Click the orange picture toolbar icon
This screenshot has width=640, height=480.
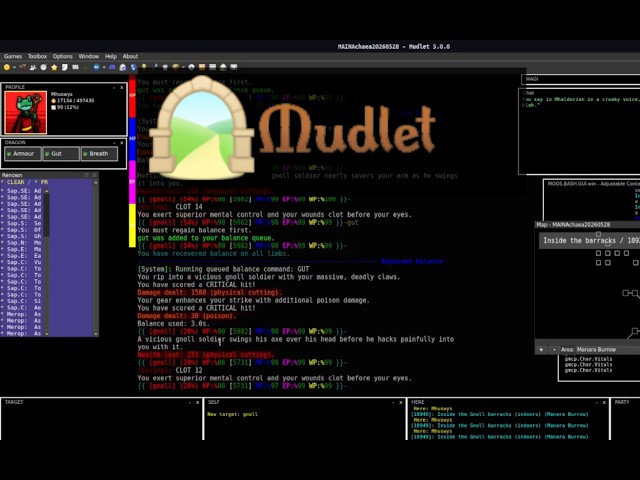pyautogui.click(x=202, y=67)
